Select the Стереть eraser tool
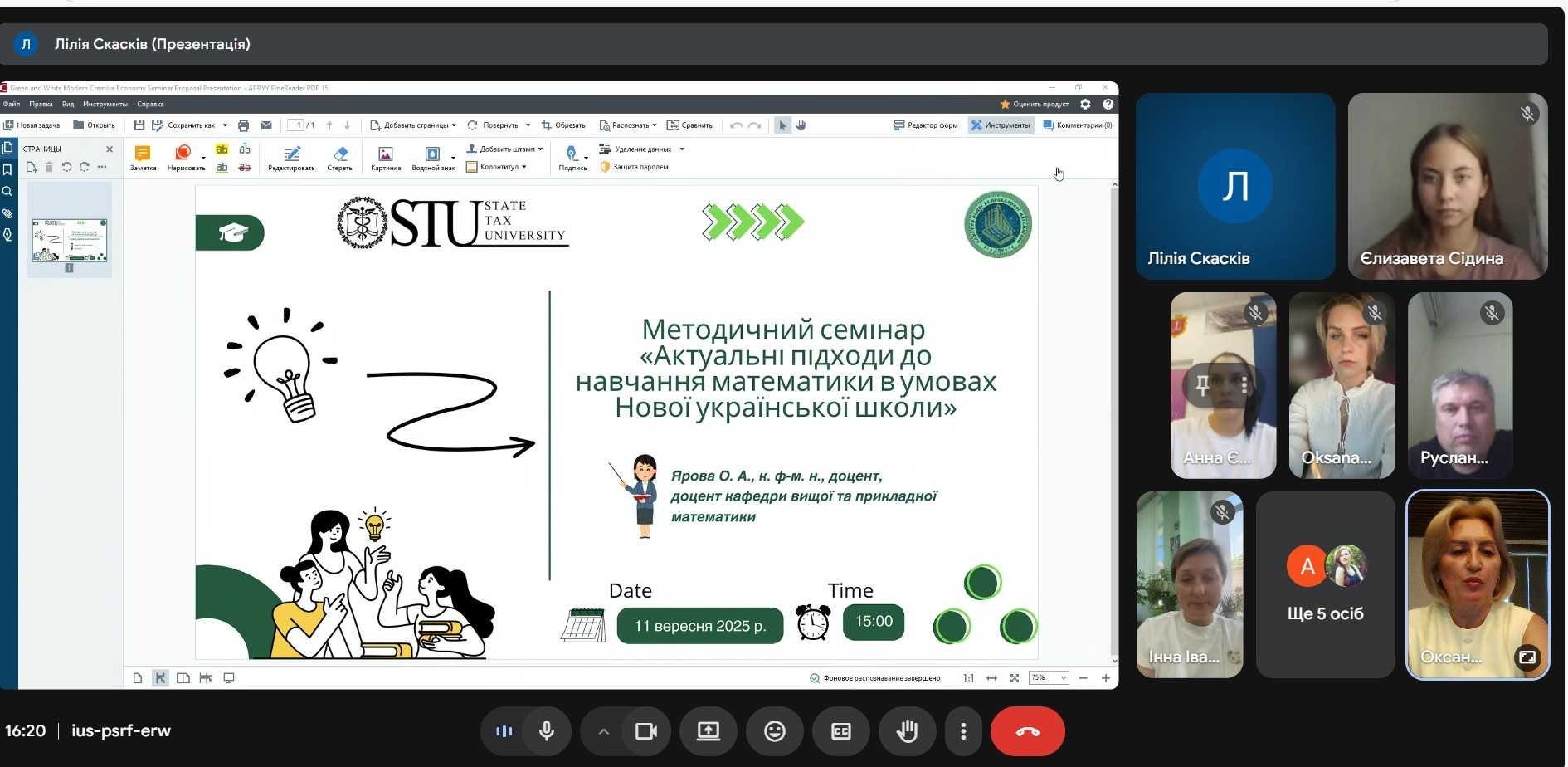Screen dimensions: 1568x767 pos(339,158)
